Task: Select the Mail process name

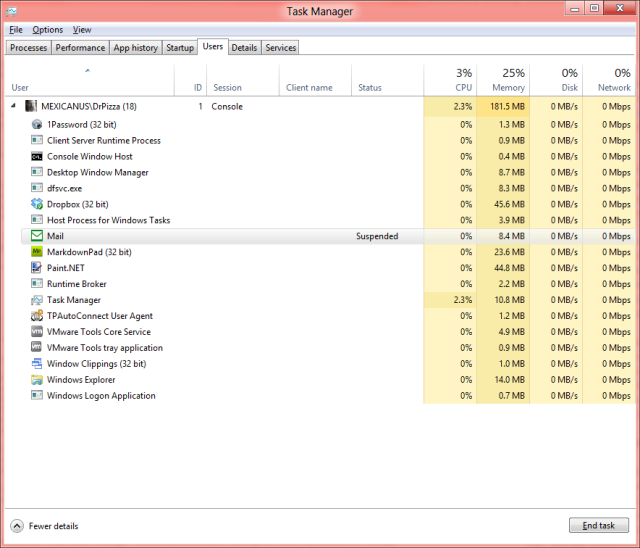Action: pyautogui.click(x=55, y=236)
